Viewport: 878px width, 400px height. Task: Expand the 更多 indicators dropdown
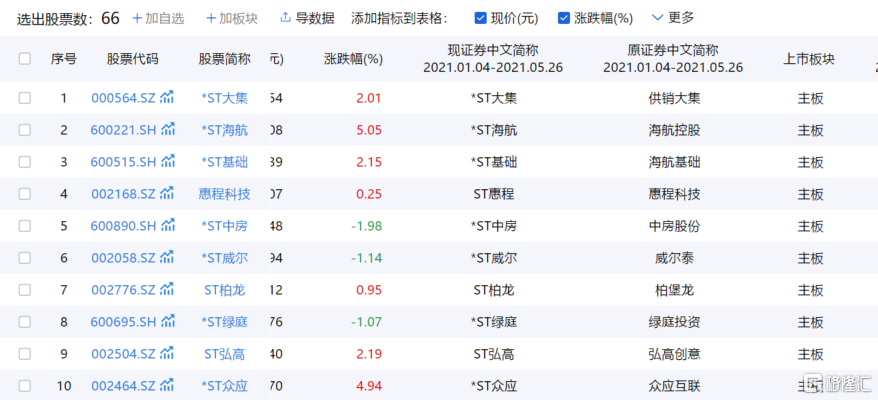[x=673, y=18]
